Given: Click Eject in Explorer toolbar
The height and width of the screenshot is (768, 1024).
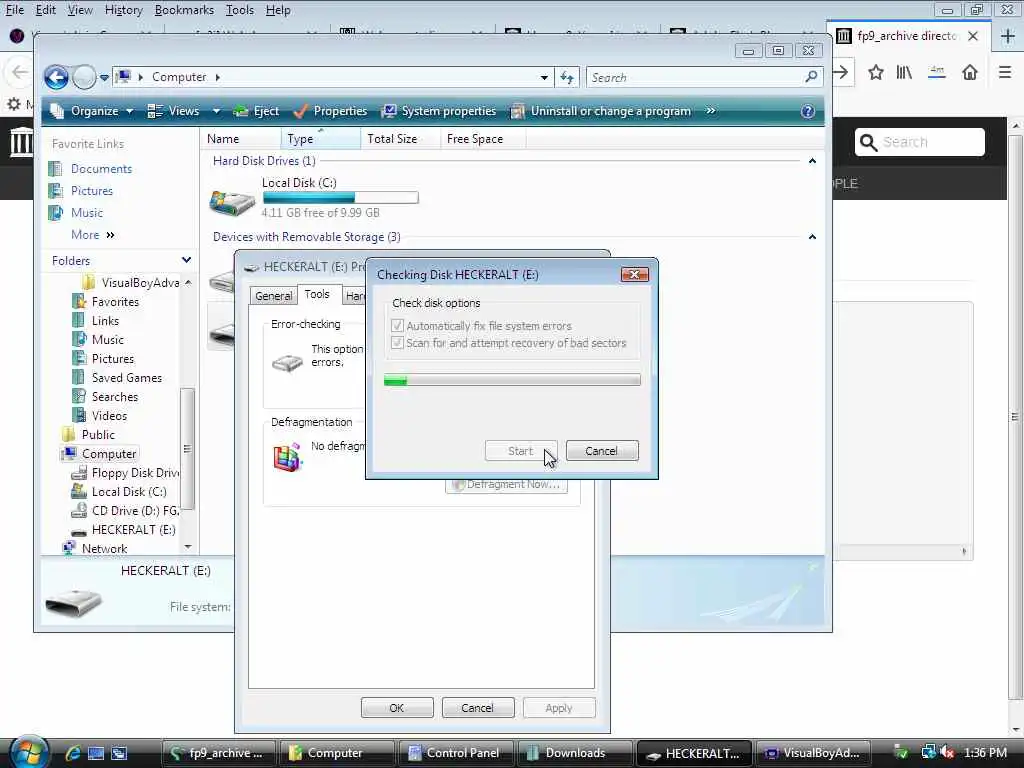Looking at the screenshot, I should click(257, 111).
